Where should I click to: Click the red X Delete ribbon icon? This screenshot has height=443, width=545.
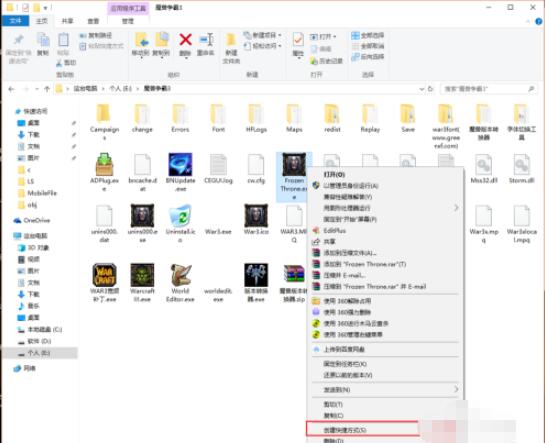point(185,40)
